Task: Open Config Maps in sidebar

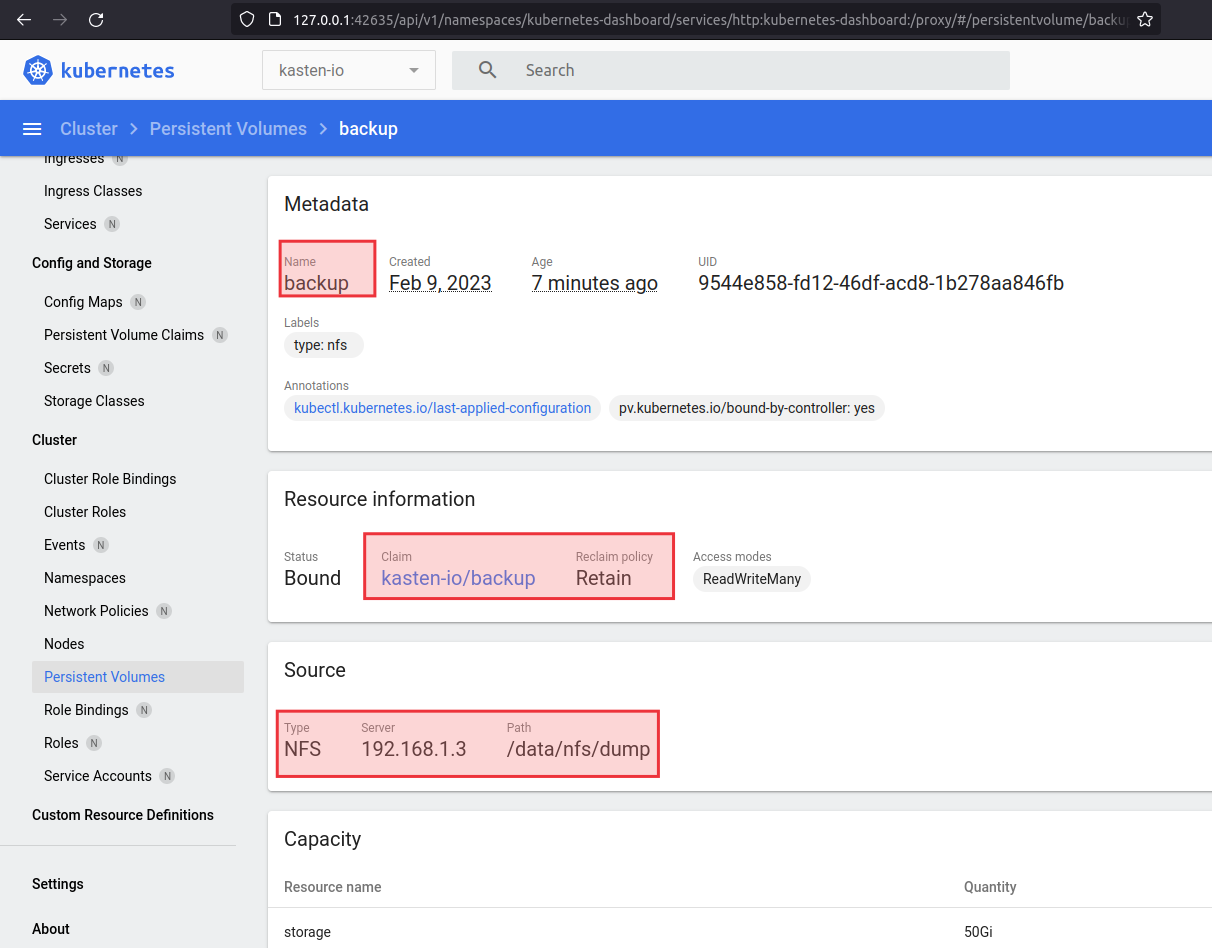Action: pos(83,302)
